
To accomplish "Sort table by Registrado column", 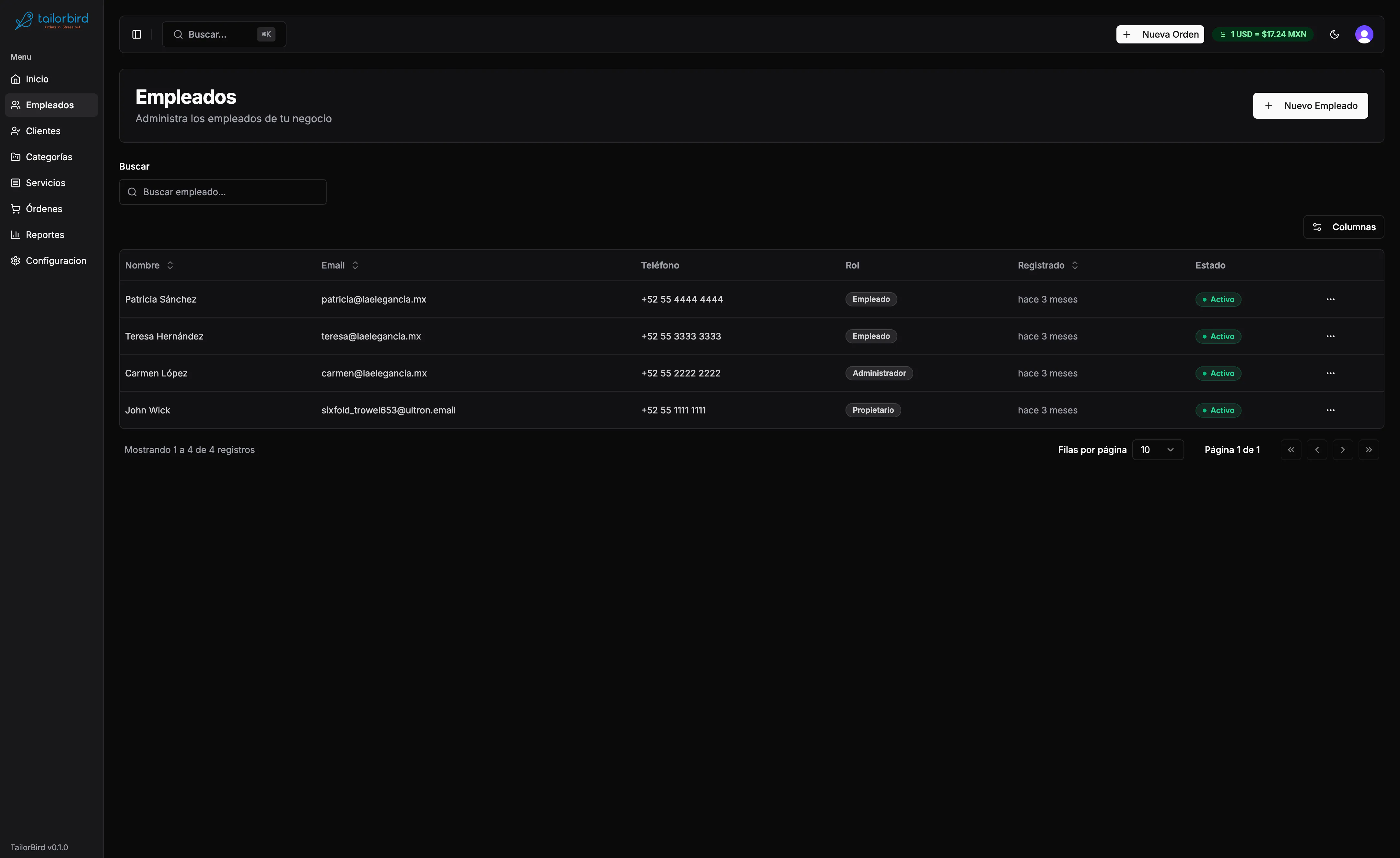I will pyautogui.click(x=1048, y=265).
